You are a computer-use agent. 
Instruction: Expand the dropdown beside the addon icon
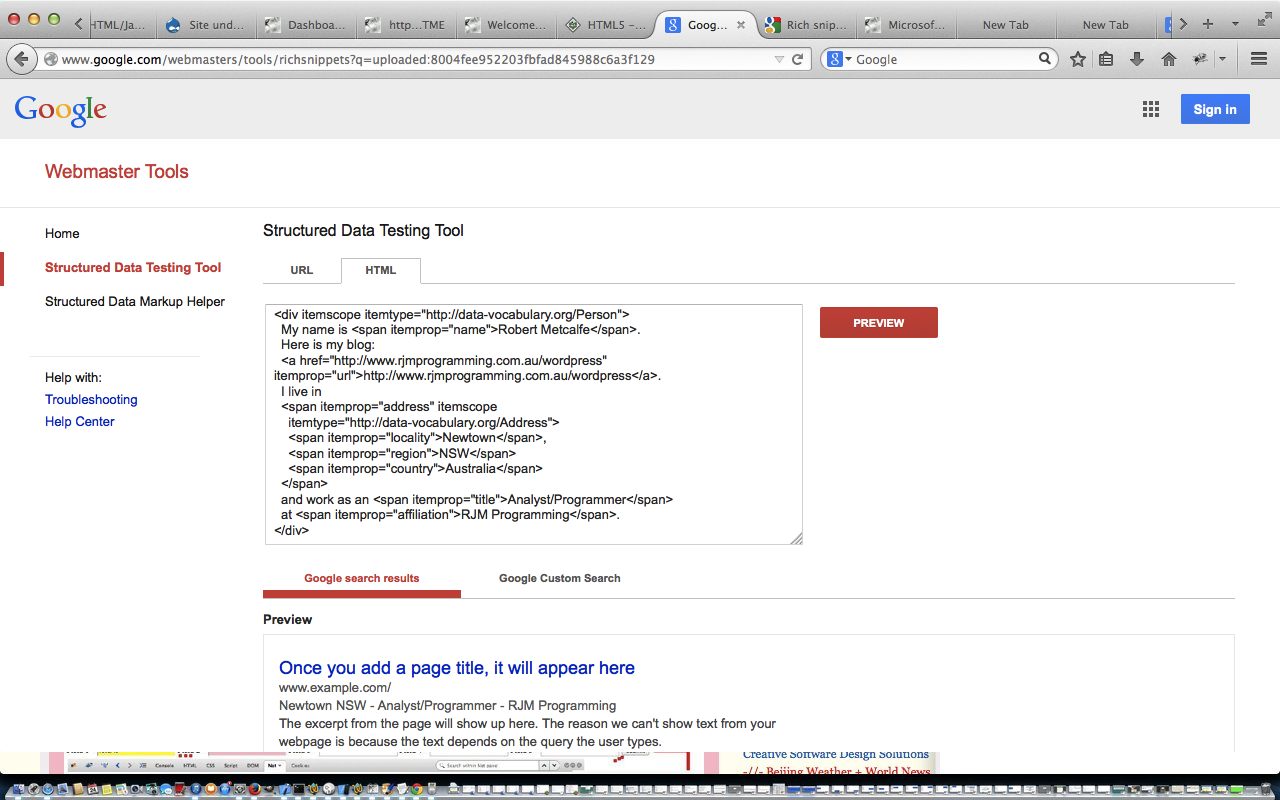point(1222,59)
